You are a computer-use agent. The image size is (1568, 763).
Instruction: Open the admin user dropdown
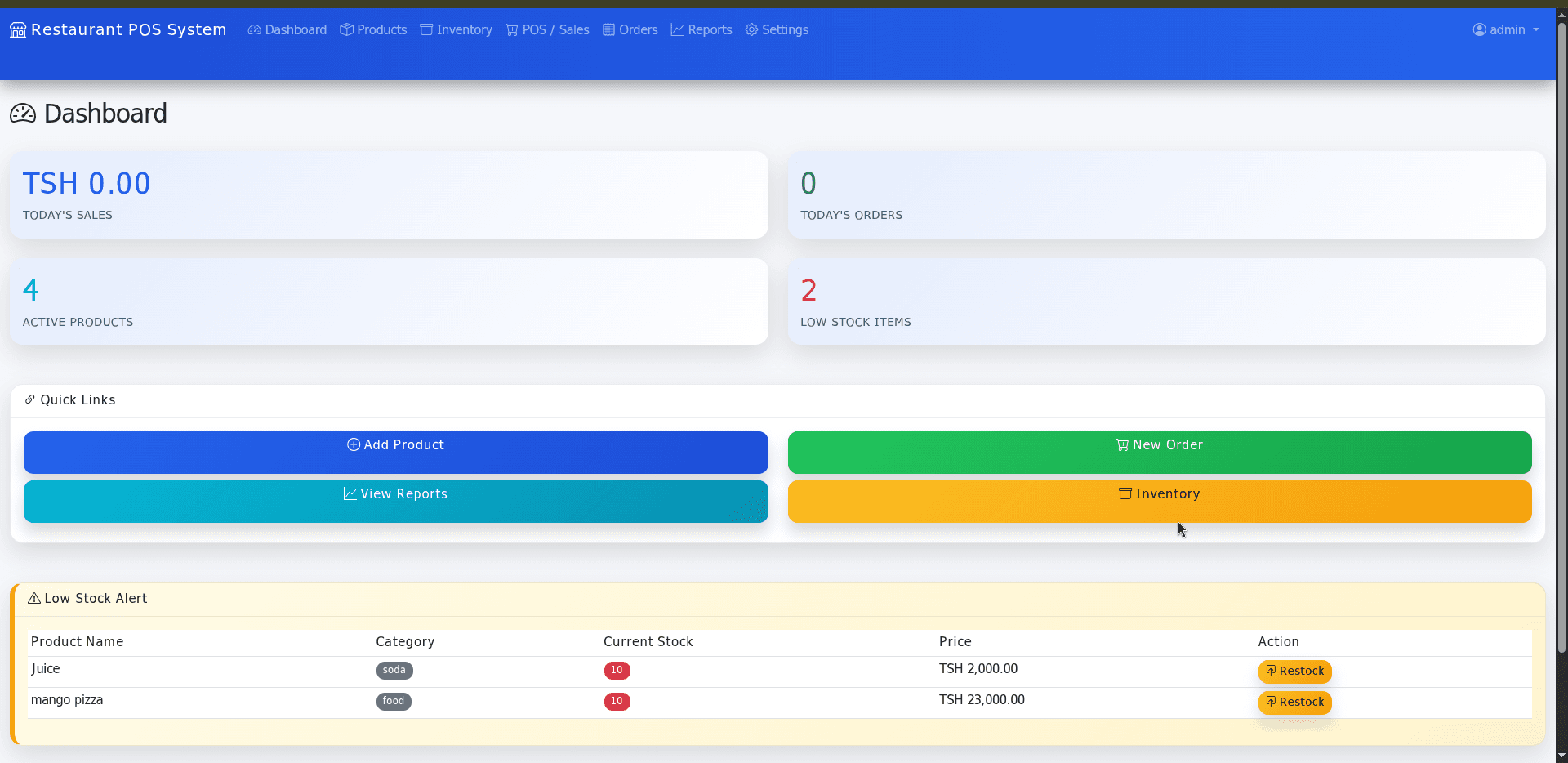(x=1505, y=29)
